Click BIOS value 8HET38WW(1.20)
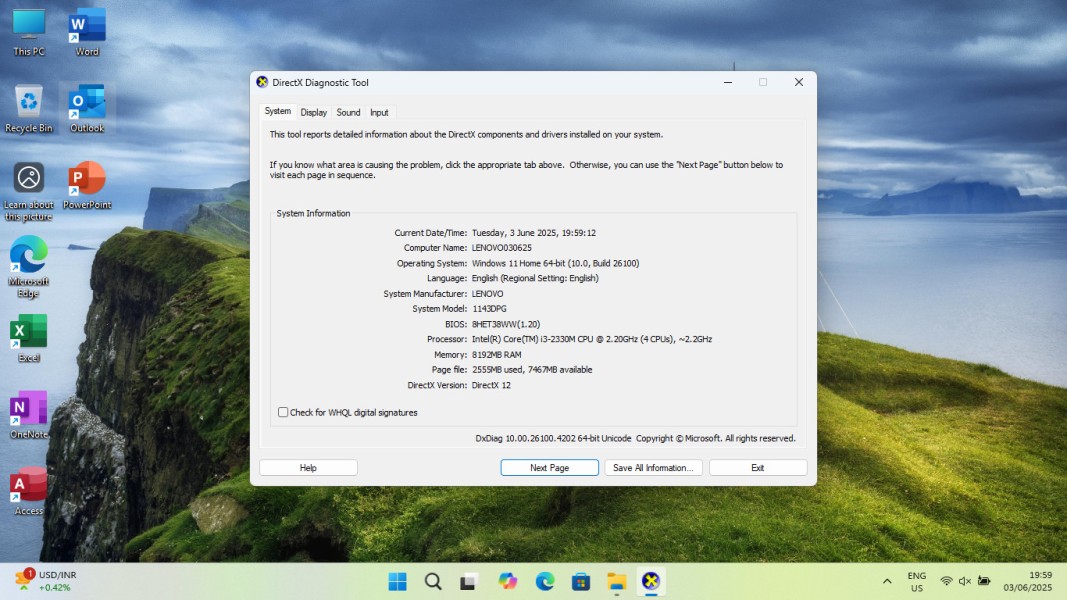Screen dimensions: 1067x600 click(506, 324)
